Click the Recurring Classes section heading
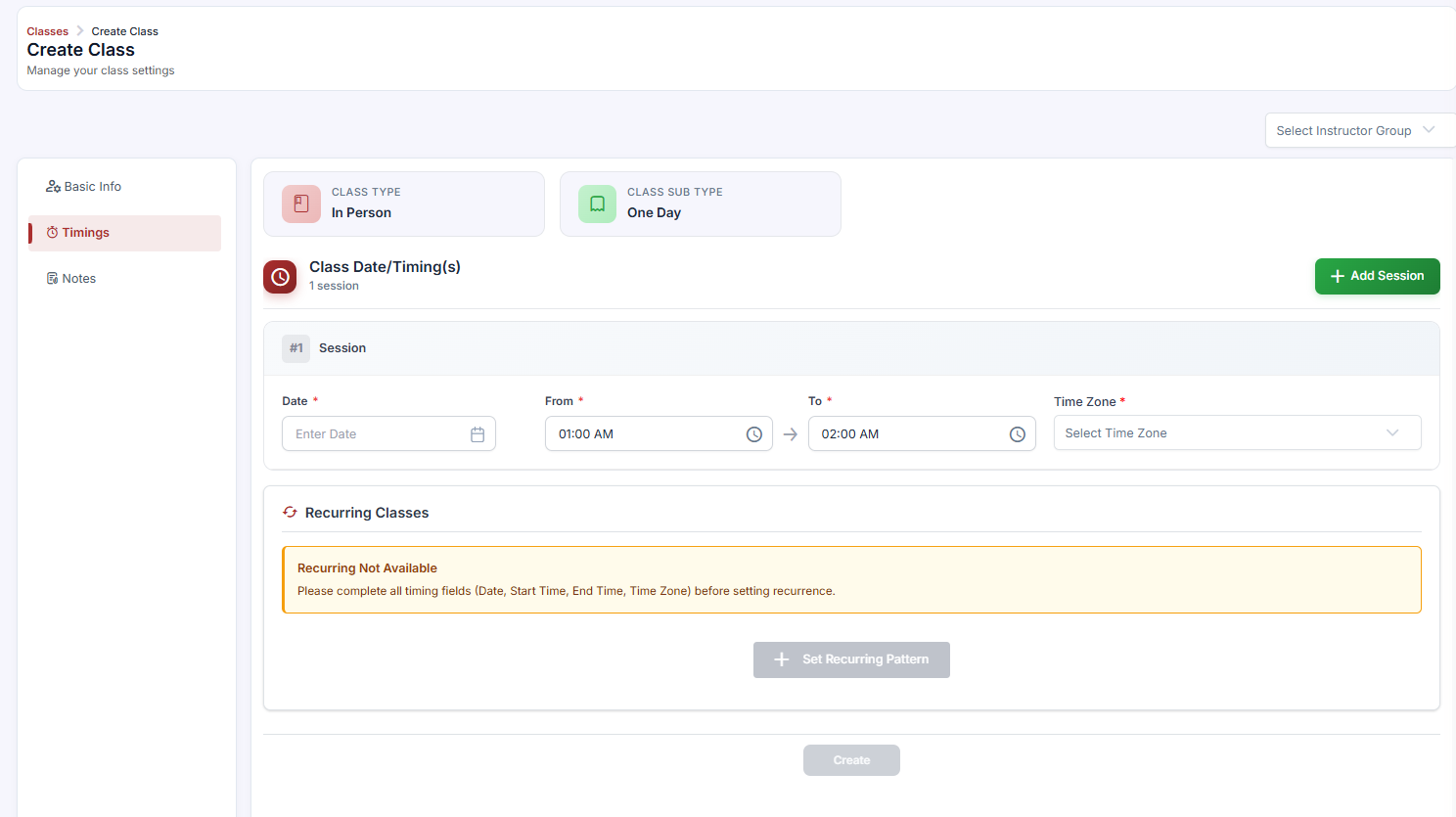 [367, 513]
